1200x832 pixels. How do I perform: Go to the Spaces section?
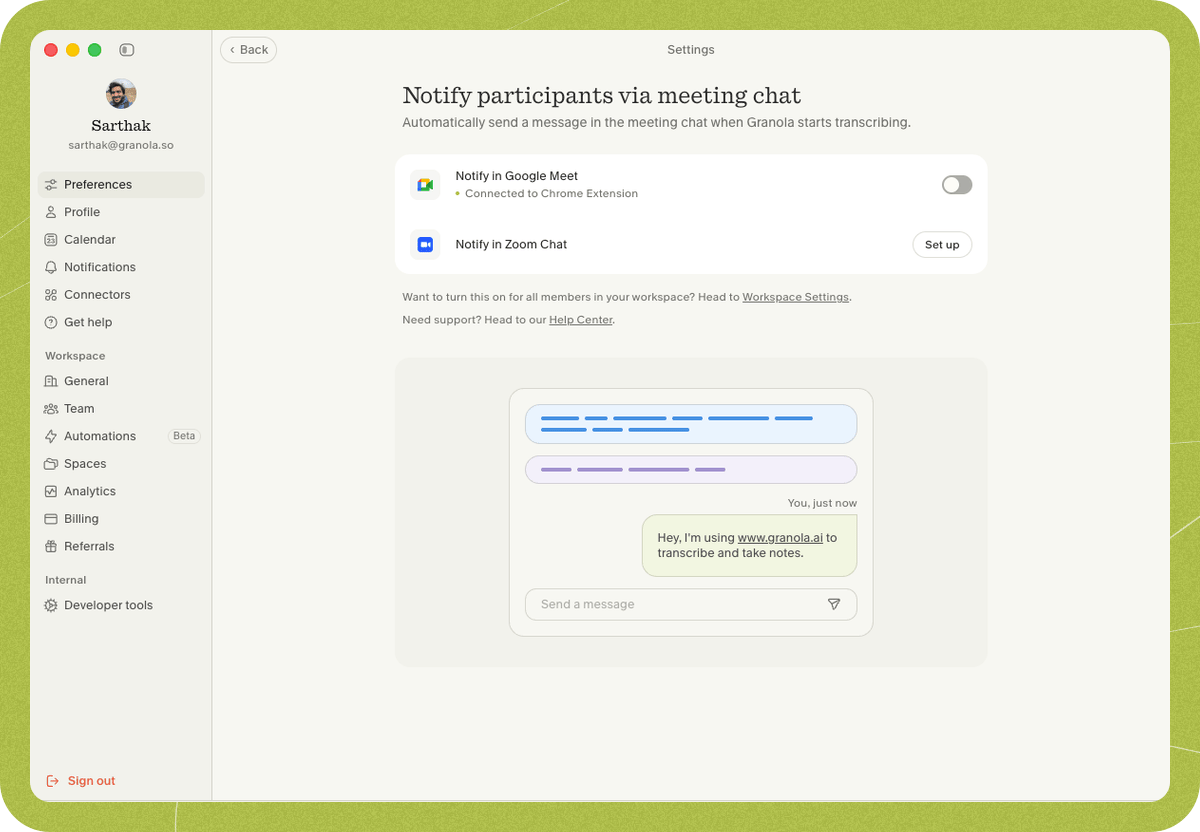[x=121, y=464]
